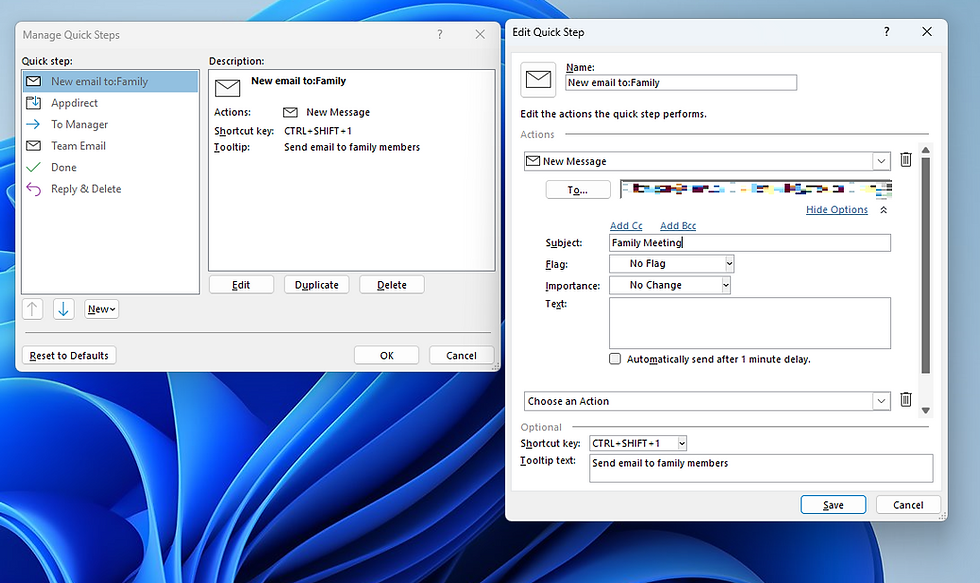
Task: Click the actions list scrollbar thumb
Action: 926,265
